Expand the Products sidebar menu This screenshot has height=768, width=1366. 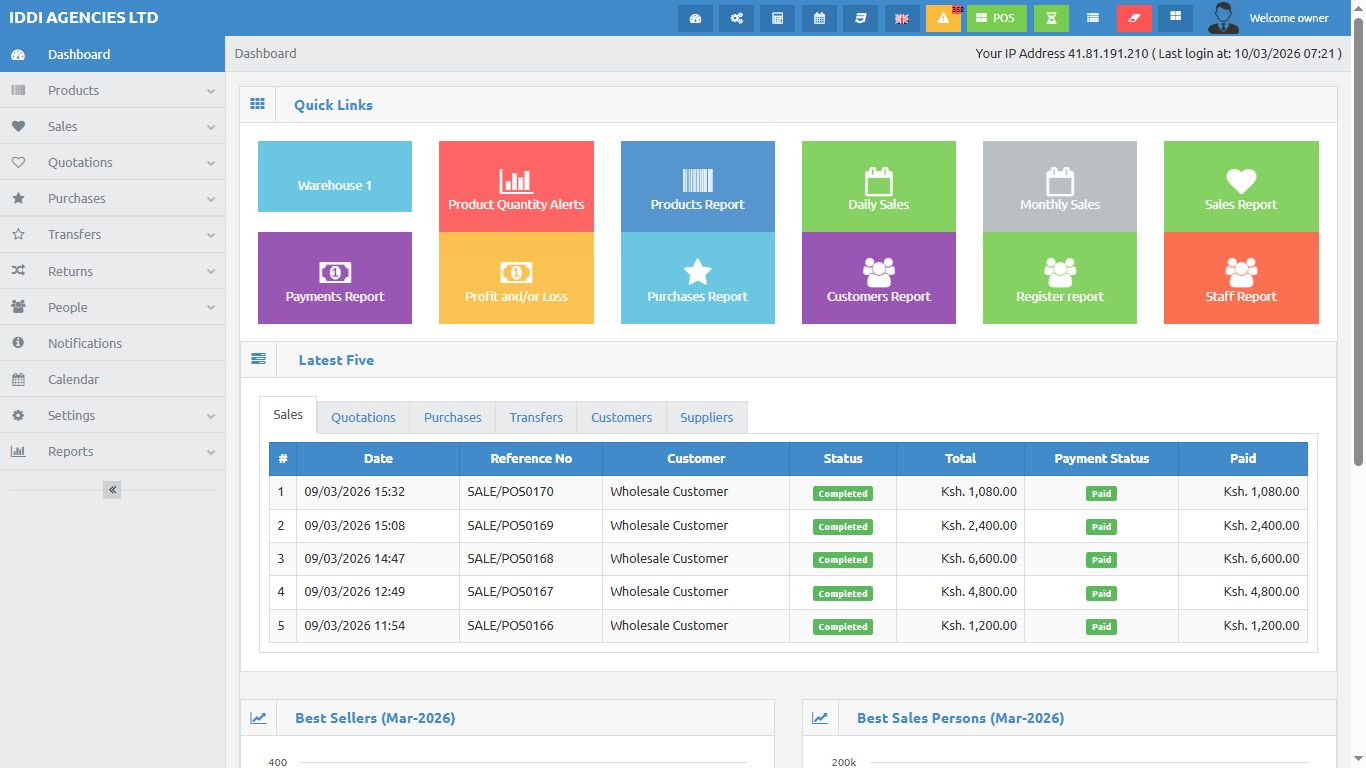[112, 90]
